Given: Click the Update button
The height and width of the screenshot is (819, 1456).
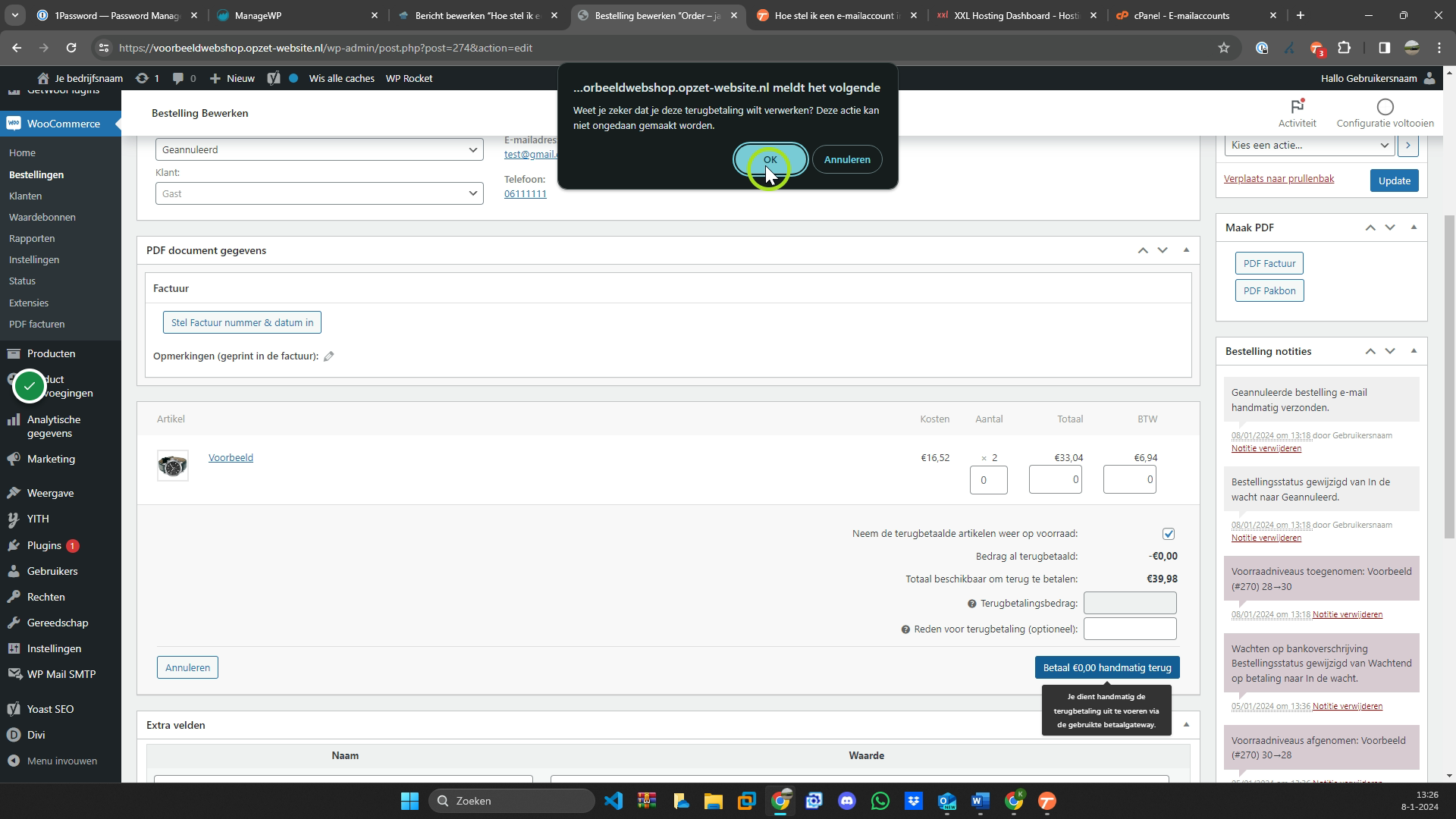Looking at the screenshot, I should click(x=1394, y=180).
